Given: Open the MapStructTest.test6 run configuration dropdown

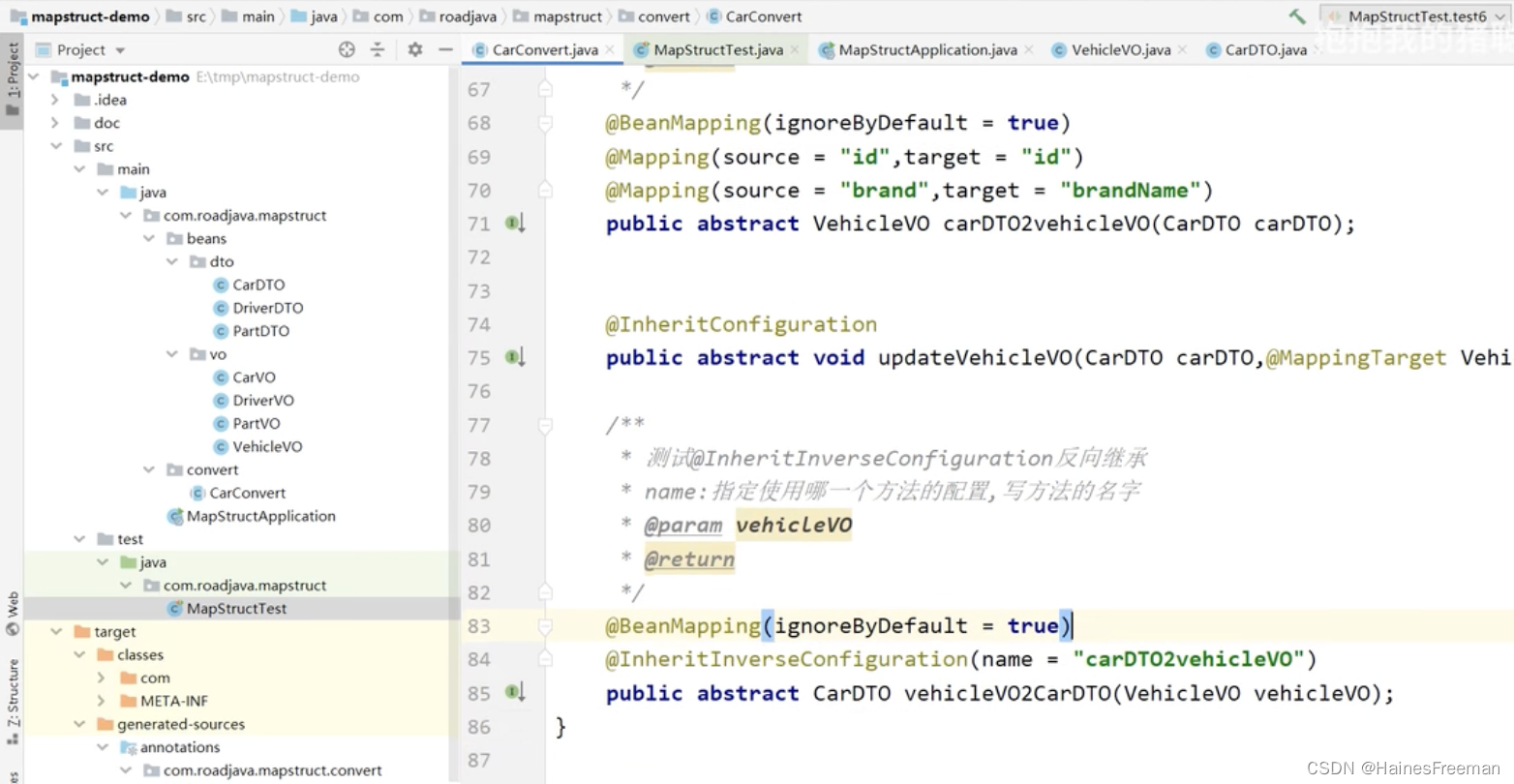Looking at the screenshot, I should click(x=1415, y=16).
